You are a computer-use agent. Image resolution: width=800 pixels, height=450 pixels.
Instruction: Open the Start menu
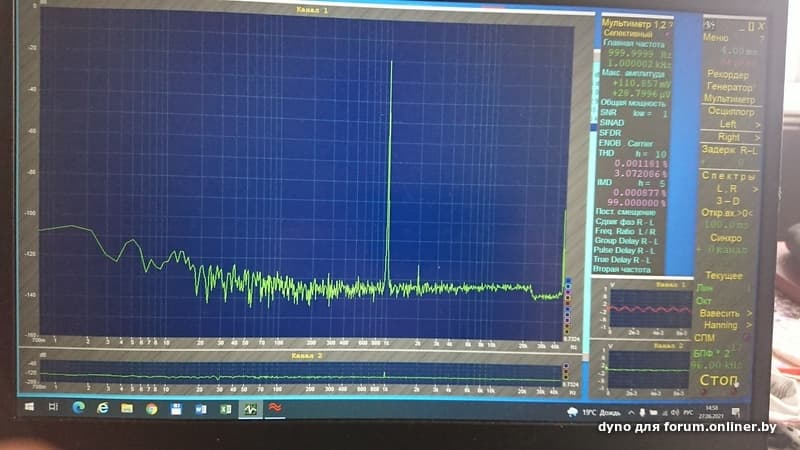[x=30, y=407]
